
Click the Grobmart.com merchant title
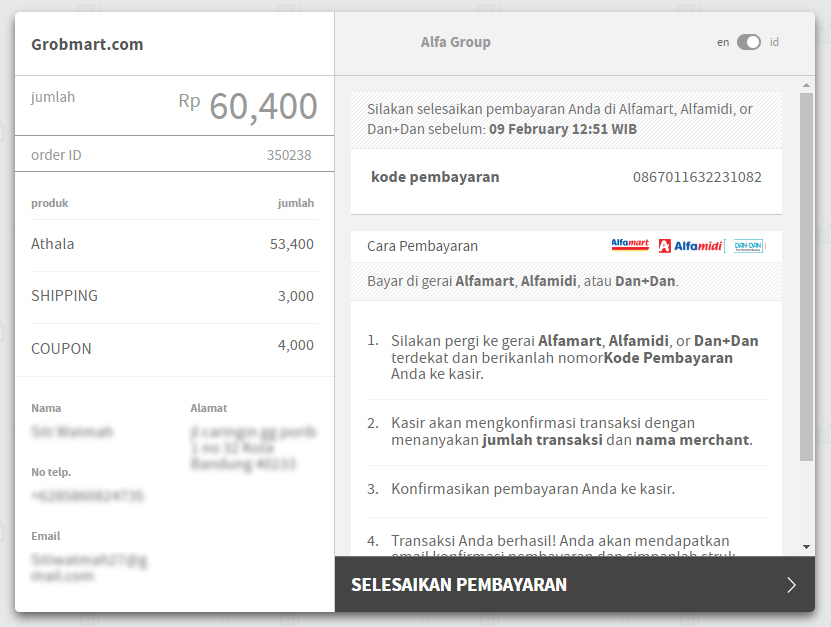pyautogui.click(x=87, y=45)
